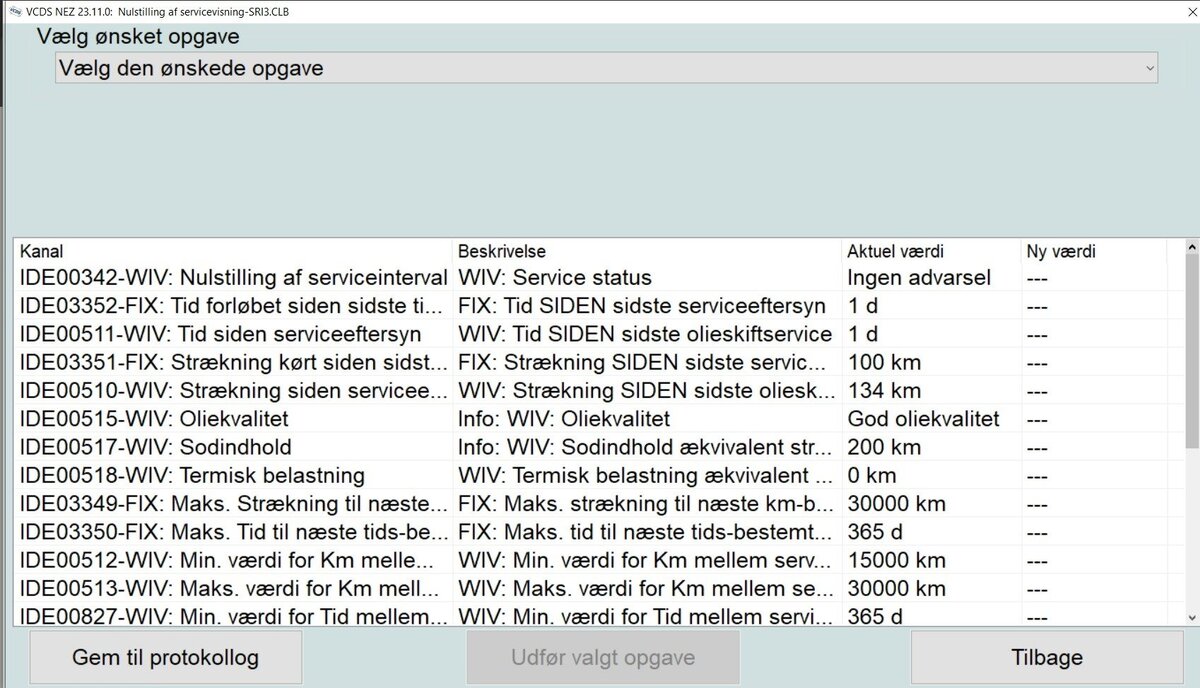
Task: Click the 'Udfør valgt opgave' button
Action: (603, 657)
